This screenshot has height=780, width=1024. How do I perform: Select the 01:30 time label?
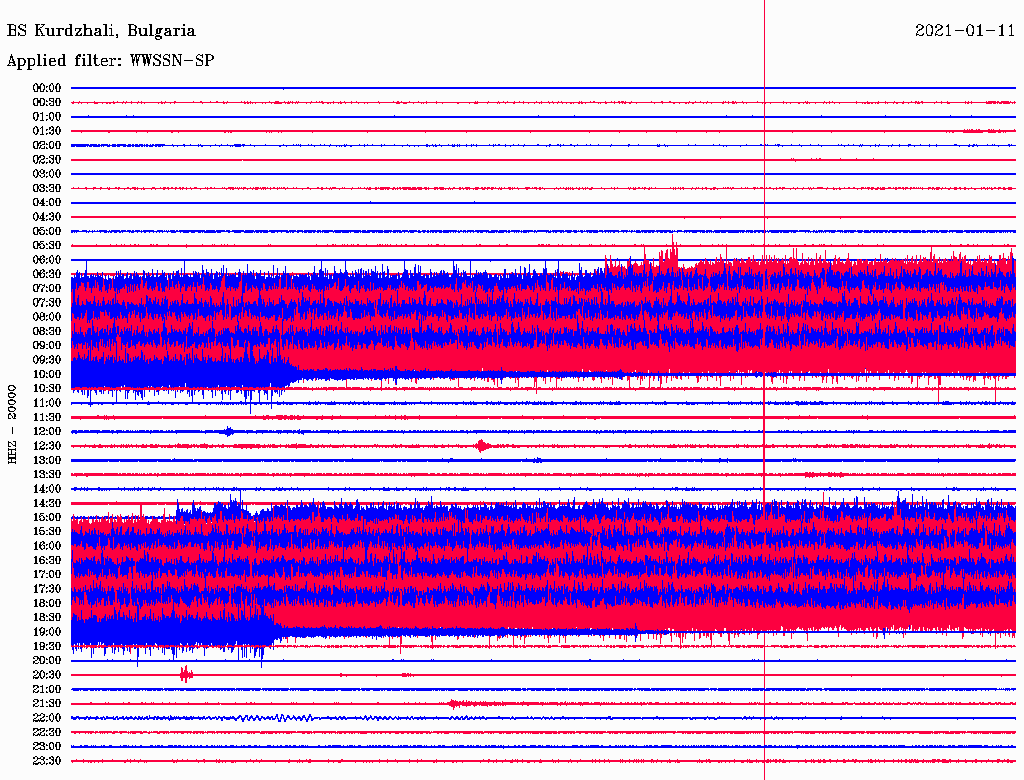47,131
